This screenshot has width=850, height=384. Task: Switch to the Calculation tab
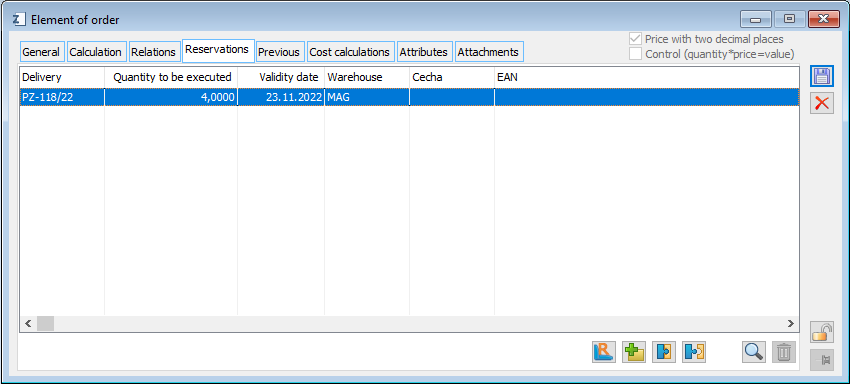(96, 52)
